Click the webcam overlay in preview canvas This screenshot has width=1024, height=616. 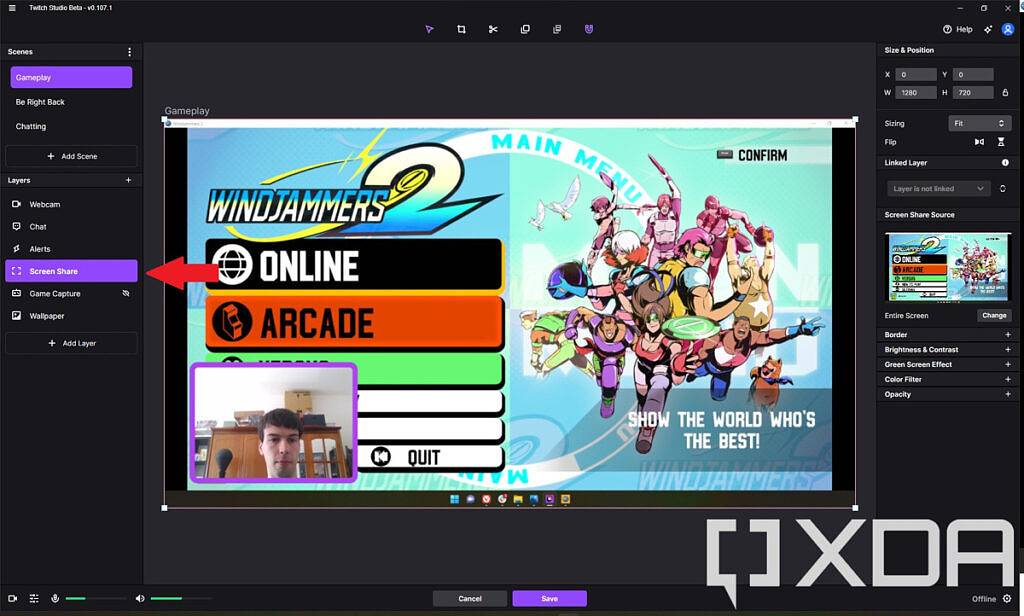coord(274,423)
